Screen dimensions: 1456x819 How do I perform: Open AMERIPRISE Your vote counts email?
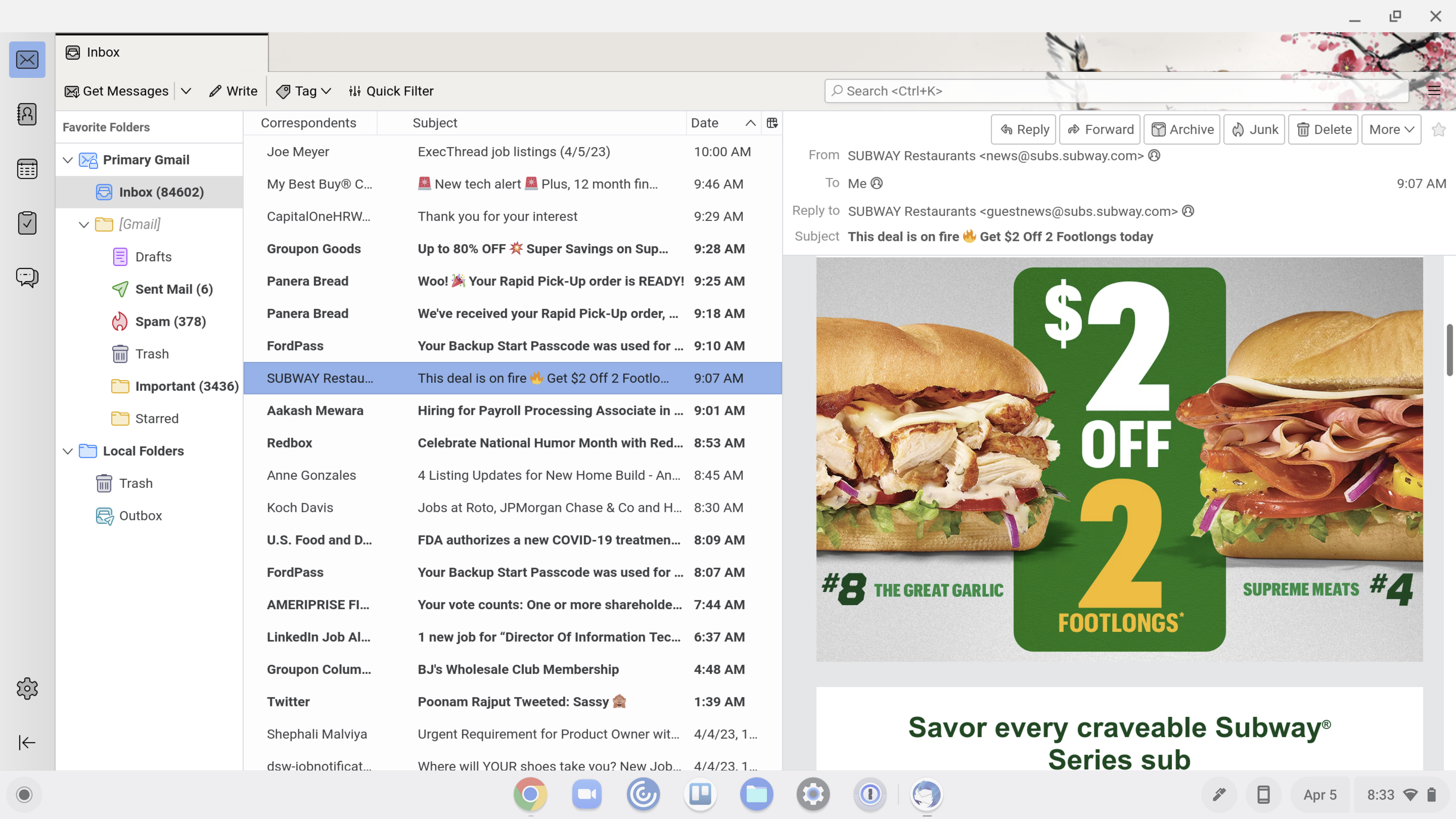513,605
